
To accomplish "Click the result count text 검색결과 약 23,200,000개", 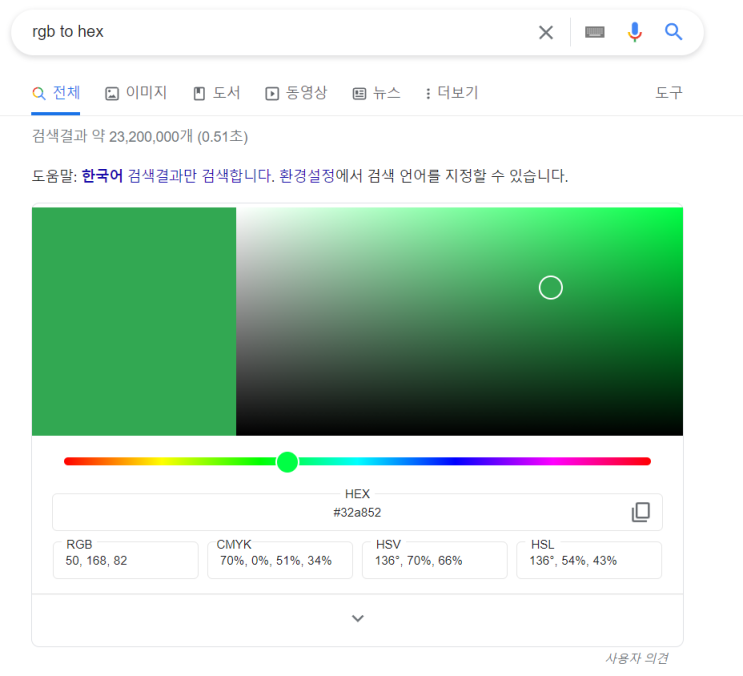I will pos(112,136).
